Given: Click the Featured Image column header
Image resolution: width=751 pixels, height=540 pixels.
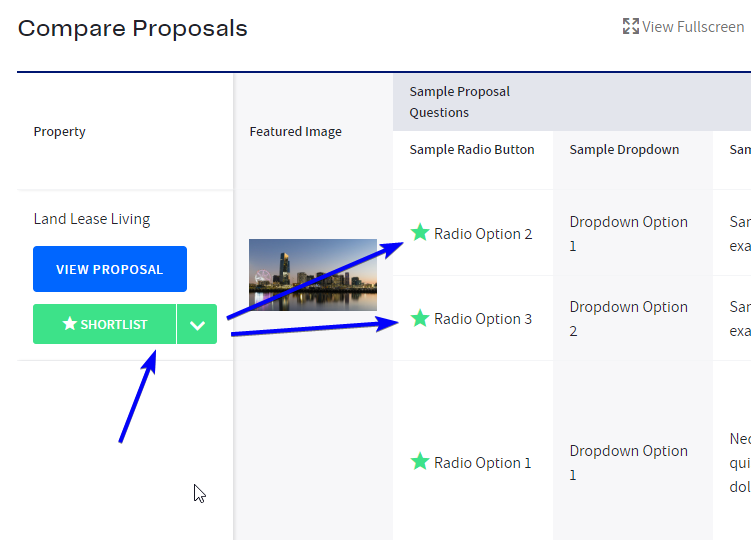Looking at the screenshot, I should click(x=295, y=132).
